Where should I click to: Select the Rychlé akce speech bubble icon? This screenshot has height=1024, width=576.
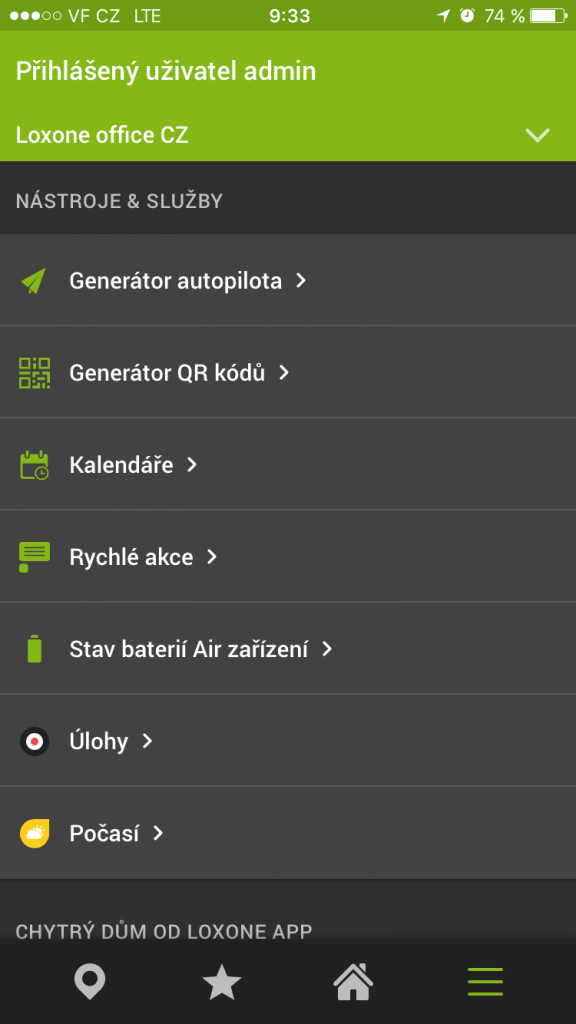point(33,557)
